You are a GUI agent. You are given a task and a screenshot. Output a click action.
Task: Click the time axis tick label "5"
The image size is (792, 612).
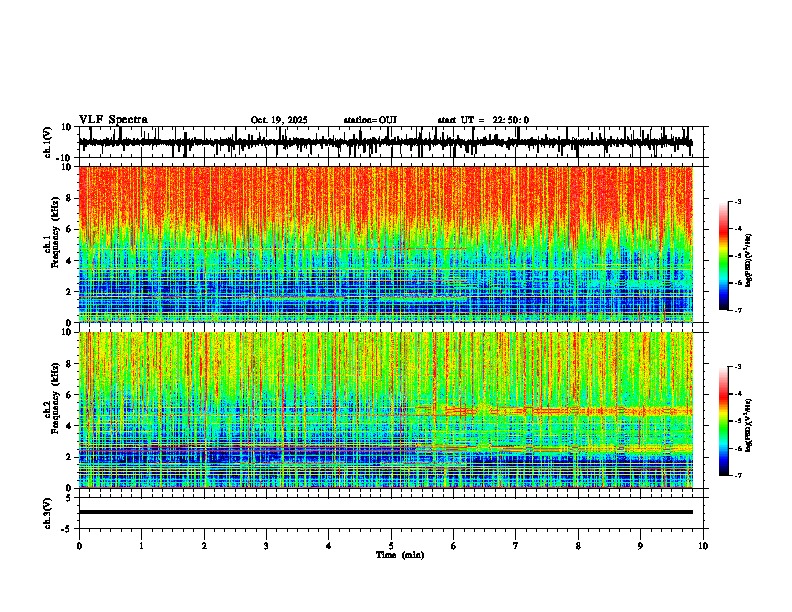[391, 546]
